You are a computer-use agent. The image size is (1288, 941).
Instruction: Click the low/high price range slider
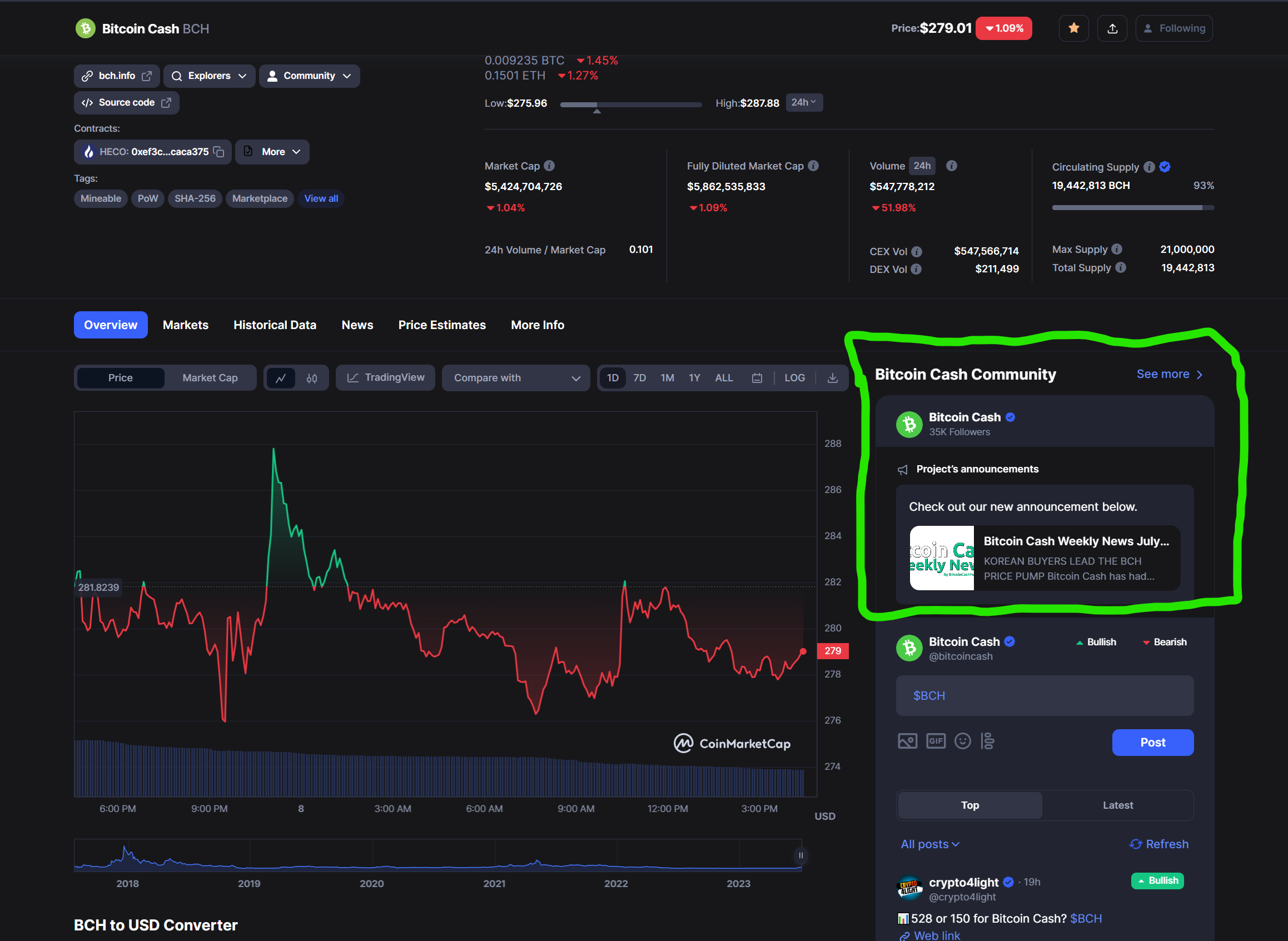click(x=631, y=105)
